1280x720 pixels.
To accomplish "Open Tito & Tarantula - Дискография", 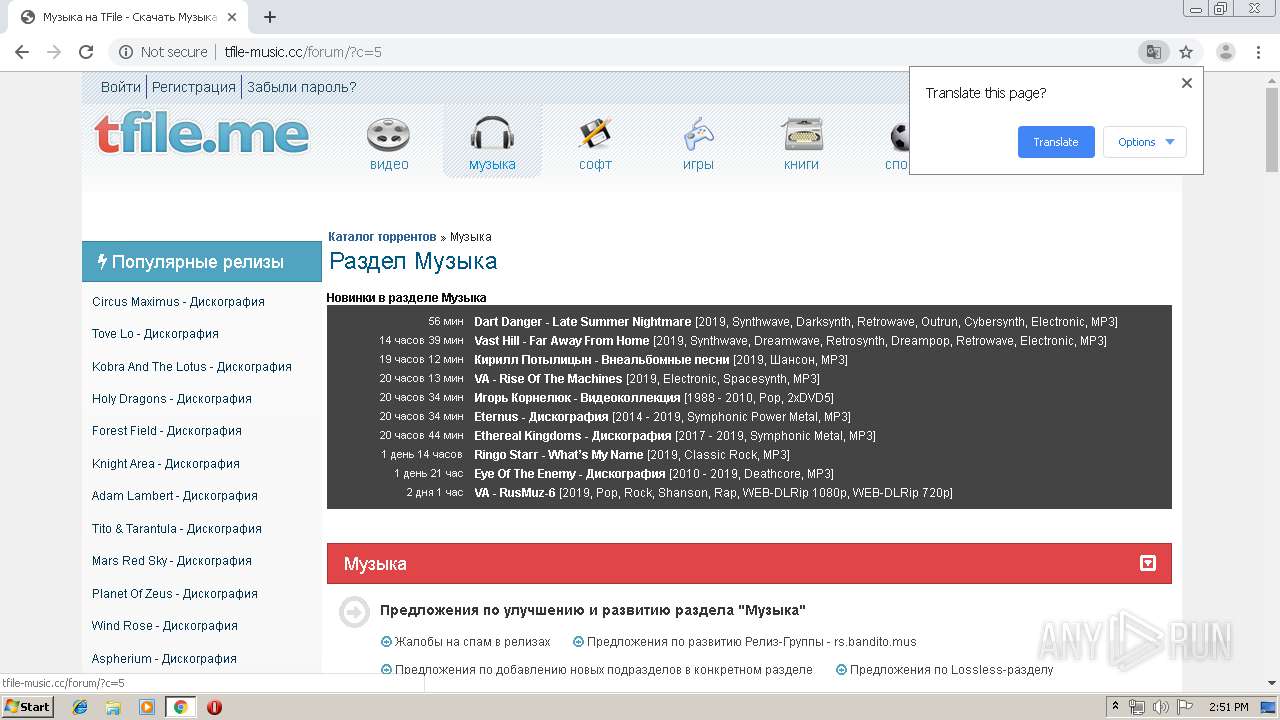I will [x=177, y=529].
